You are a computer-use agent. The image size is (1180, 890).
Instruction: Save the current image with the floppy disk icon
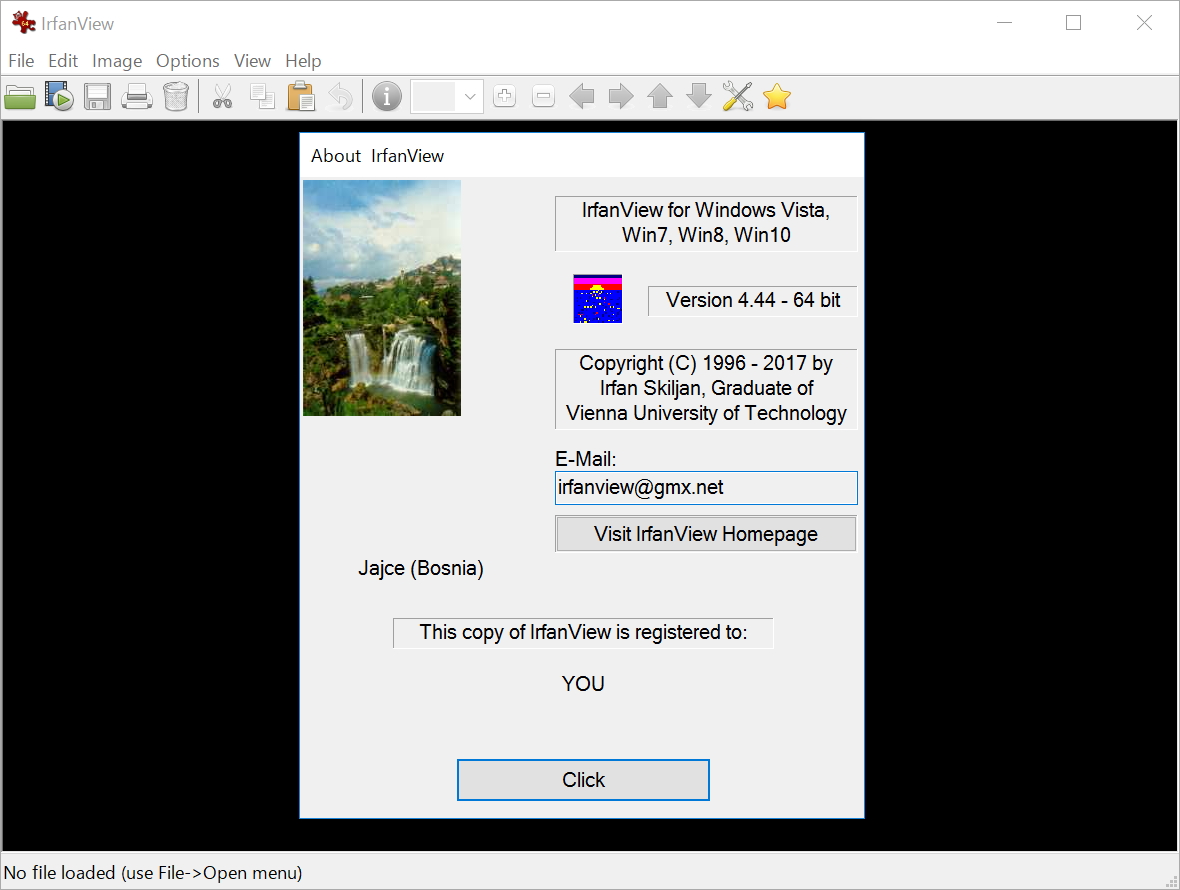[97, 96]
